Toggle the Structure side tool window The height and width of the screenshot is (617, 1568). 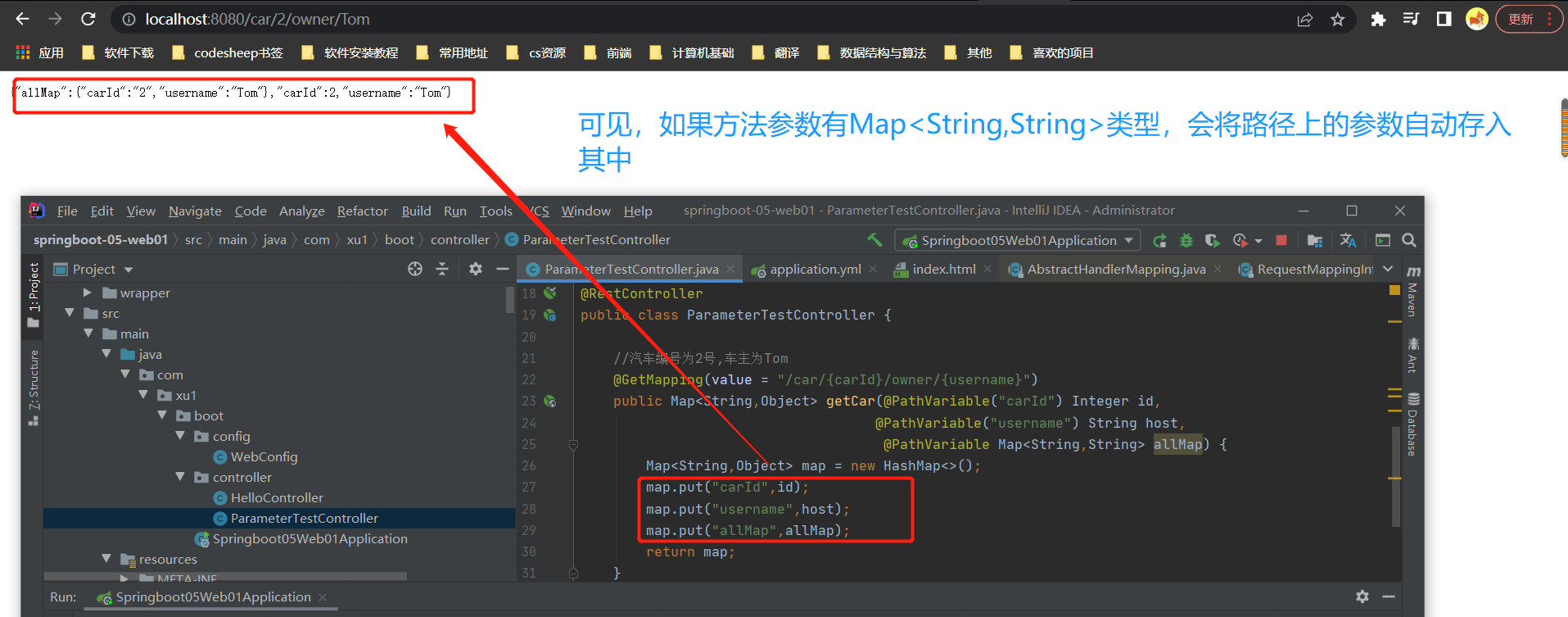(x=34, y=387)
